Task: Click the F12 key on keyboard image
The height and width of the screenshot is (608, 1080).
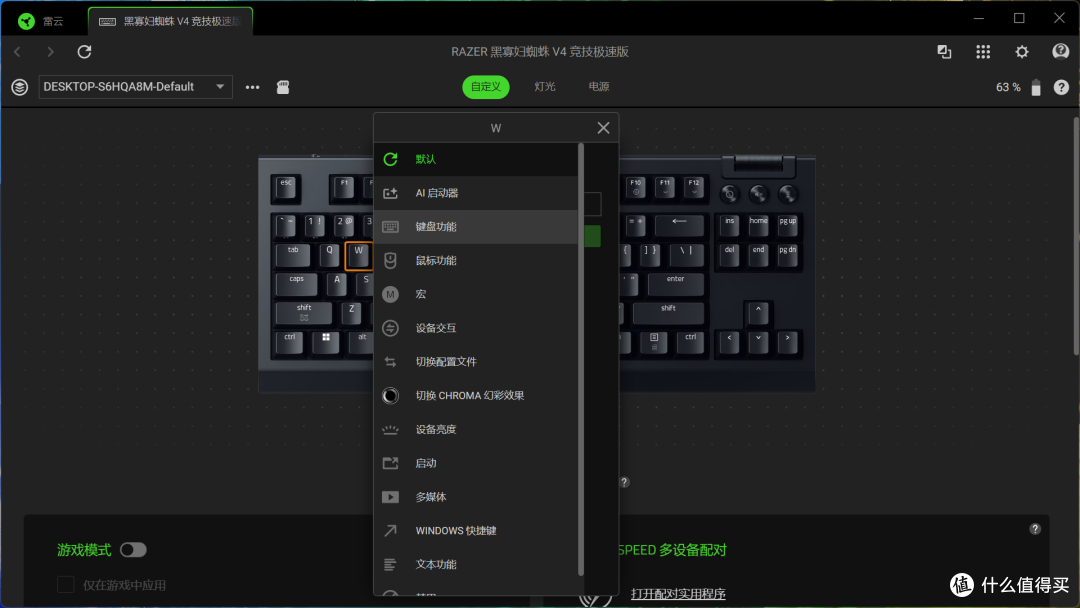Action: tap(694, 187)
